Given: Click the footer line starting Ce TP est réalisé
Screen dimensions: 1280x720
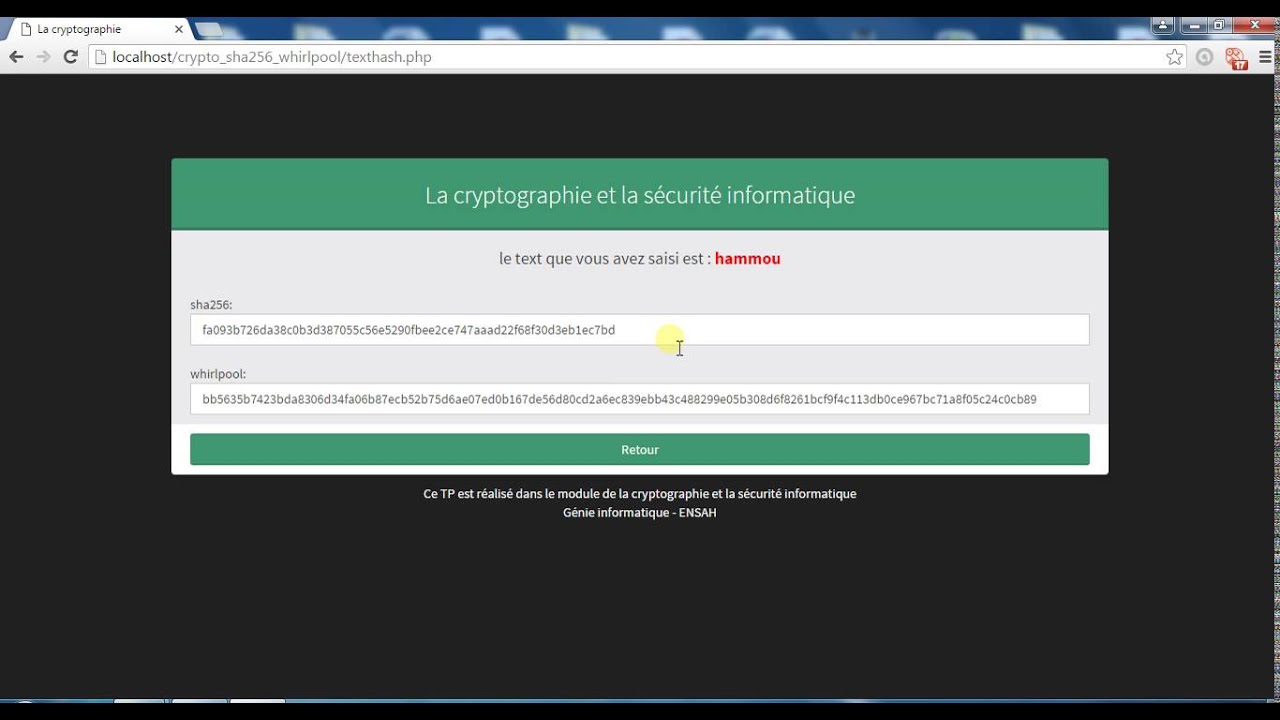Looking at the screenshot, I should click(x=640, y=493).
